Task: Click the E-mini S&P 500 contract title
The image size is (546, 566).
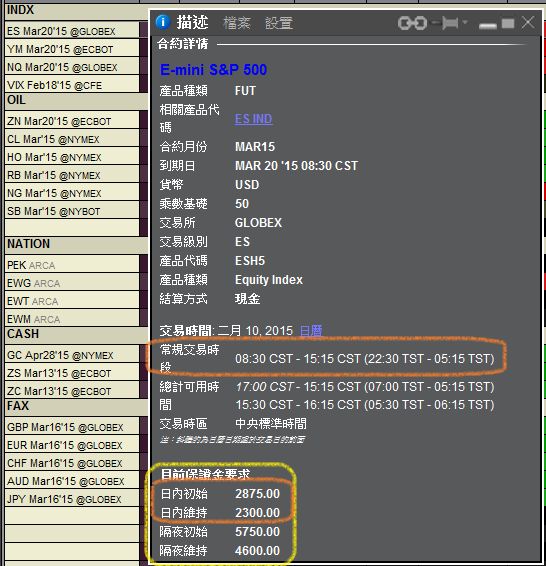Action: (213, 70)
